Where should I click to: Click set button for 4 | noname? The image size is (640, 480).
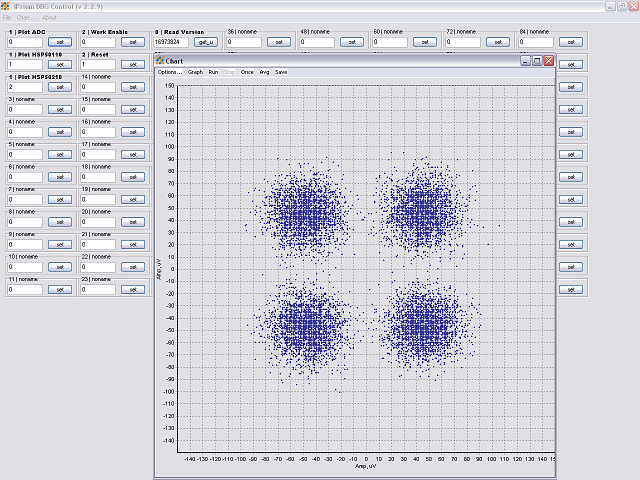[60, 132]
